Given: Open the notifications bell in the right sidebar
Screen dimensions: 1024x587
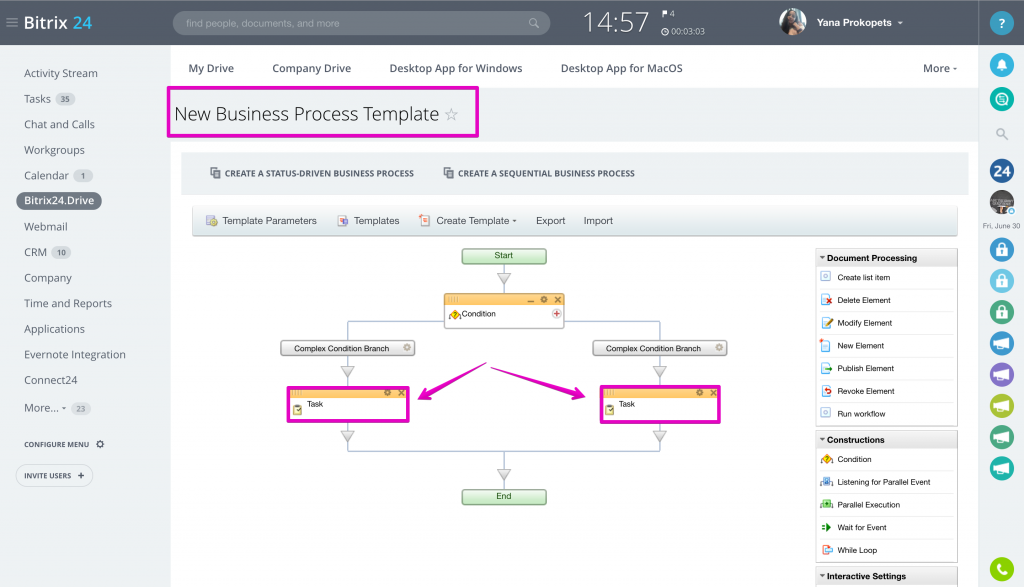Looking at the screenshot, I should pyautogui.click(x=1001, y=65).
